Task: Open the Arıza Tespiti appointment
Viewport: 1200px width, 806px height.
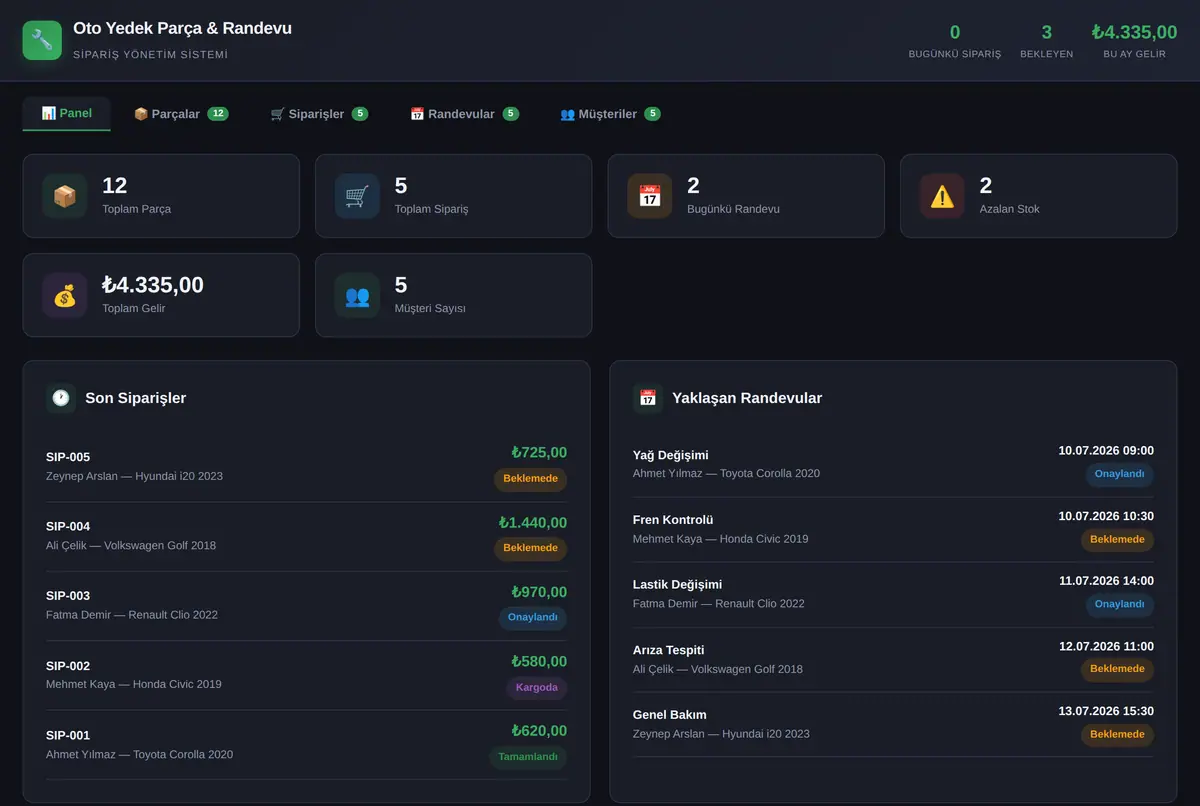Action: click(893, 660)
